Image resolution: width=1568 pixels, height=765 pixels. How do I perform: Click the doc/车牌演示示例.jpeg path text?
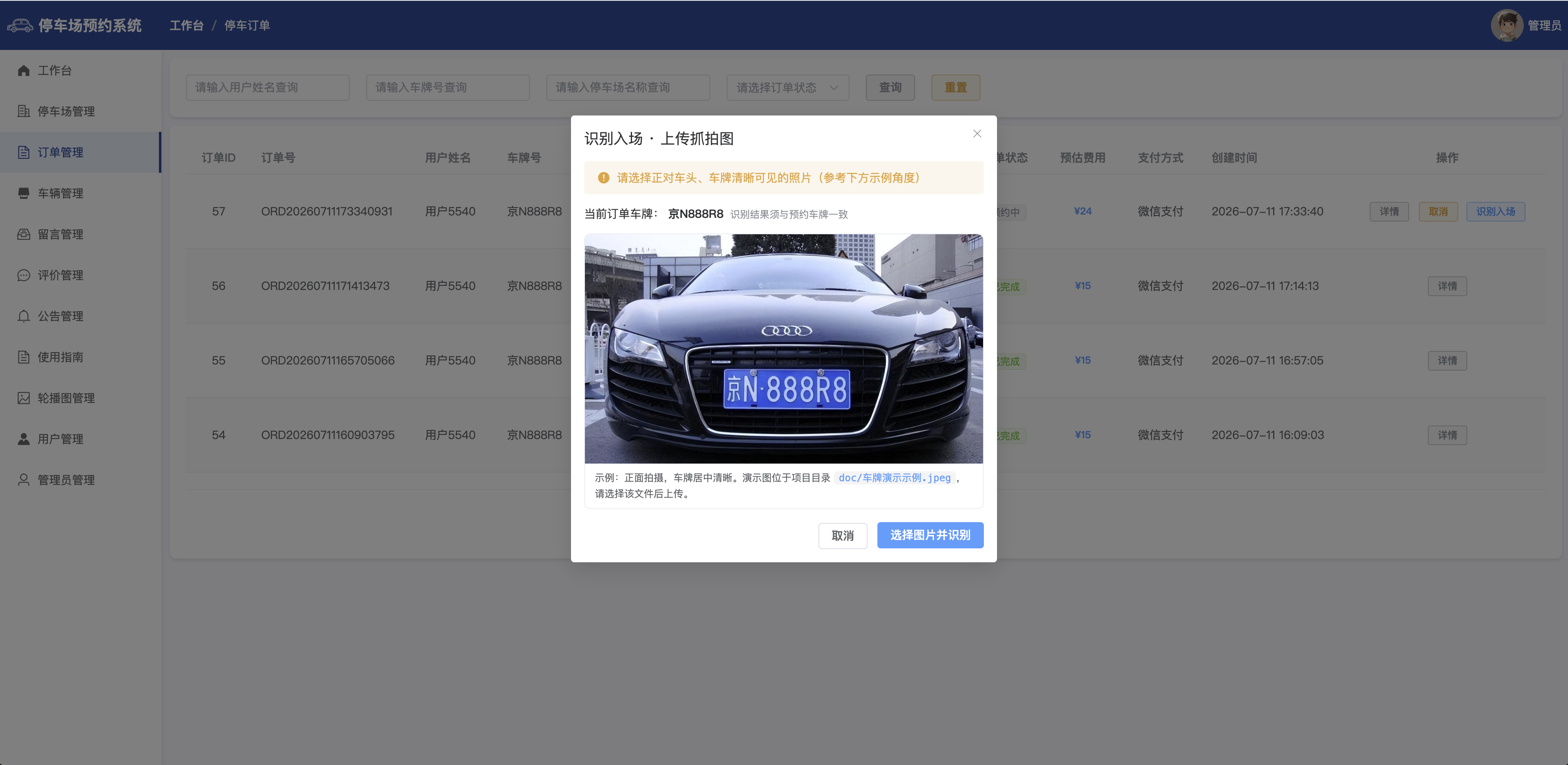coord(894,478)
